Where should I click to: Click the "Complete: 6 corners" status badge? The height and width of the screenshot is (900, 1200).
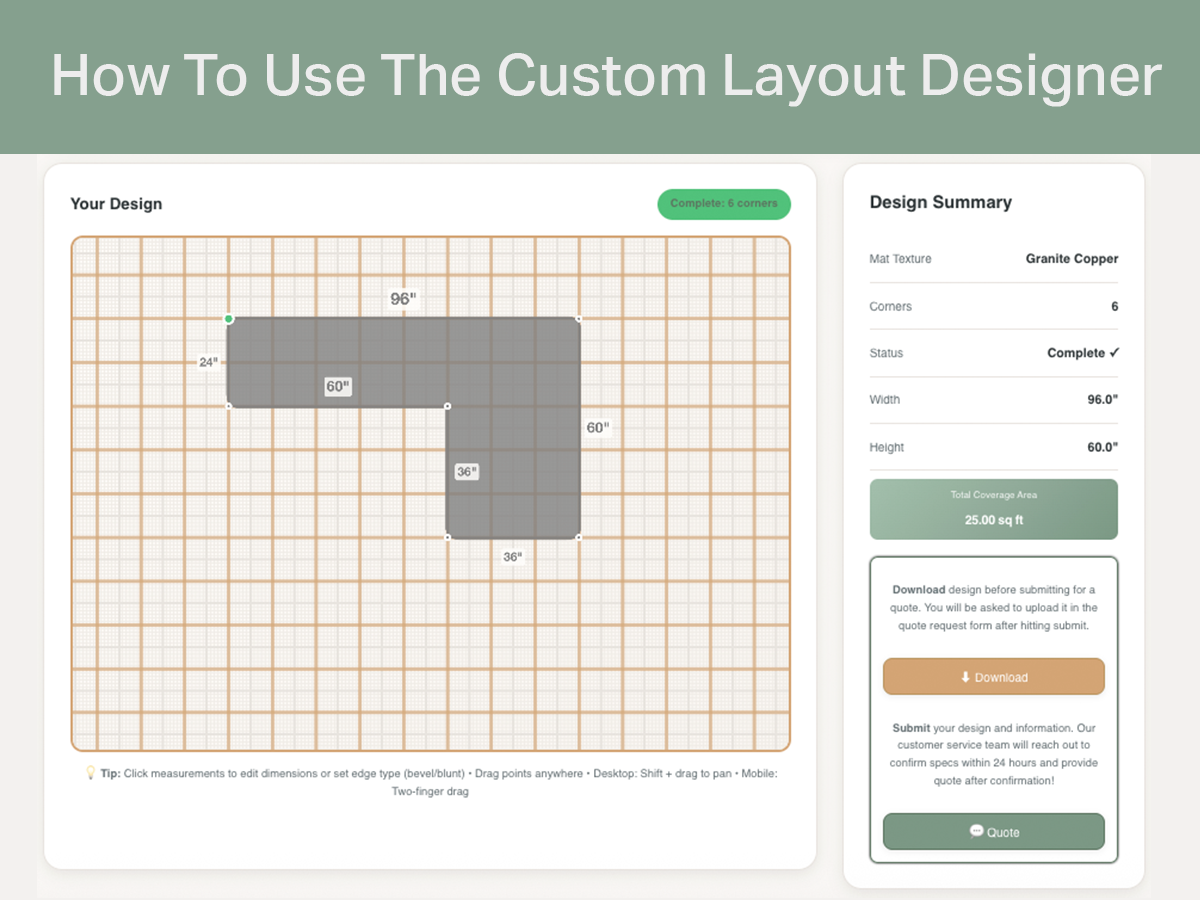point(723,204)
